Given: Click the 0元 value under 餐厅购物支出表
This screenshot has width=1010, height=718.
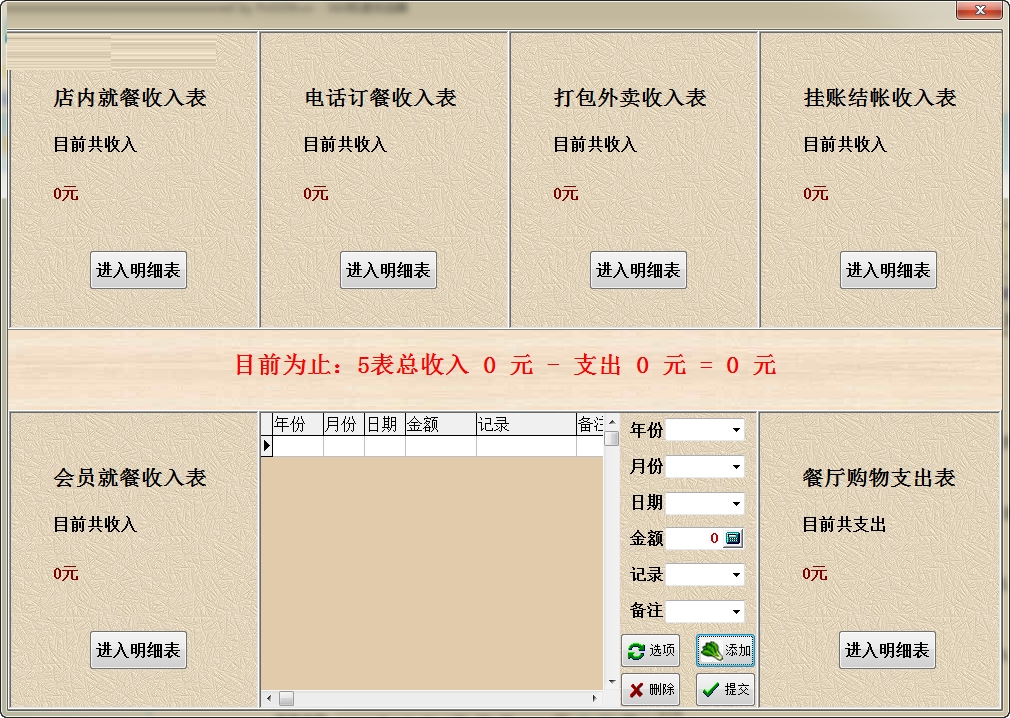Looking at the screenshot, I should (815, 573).
